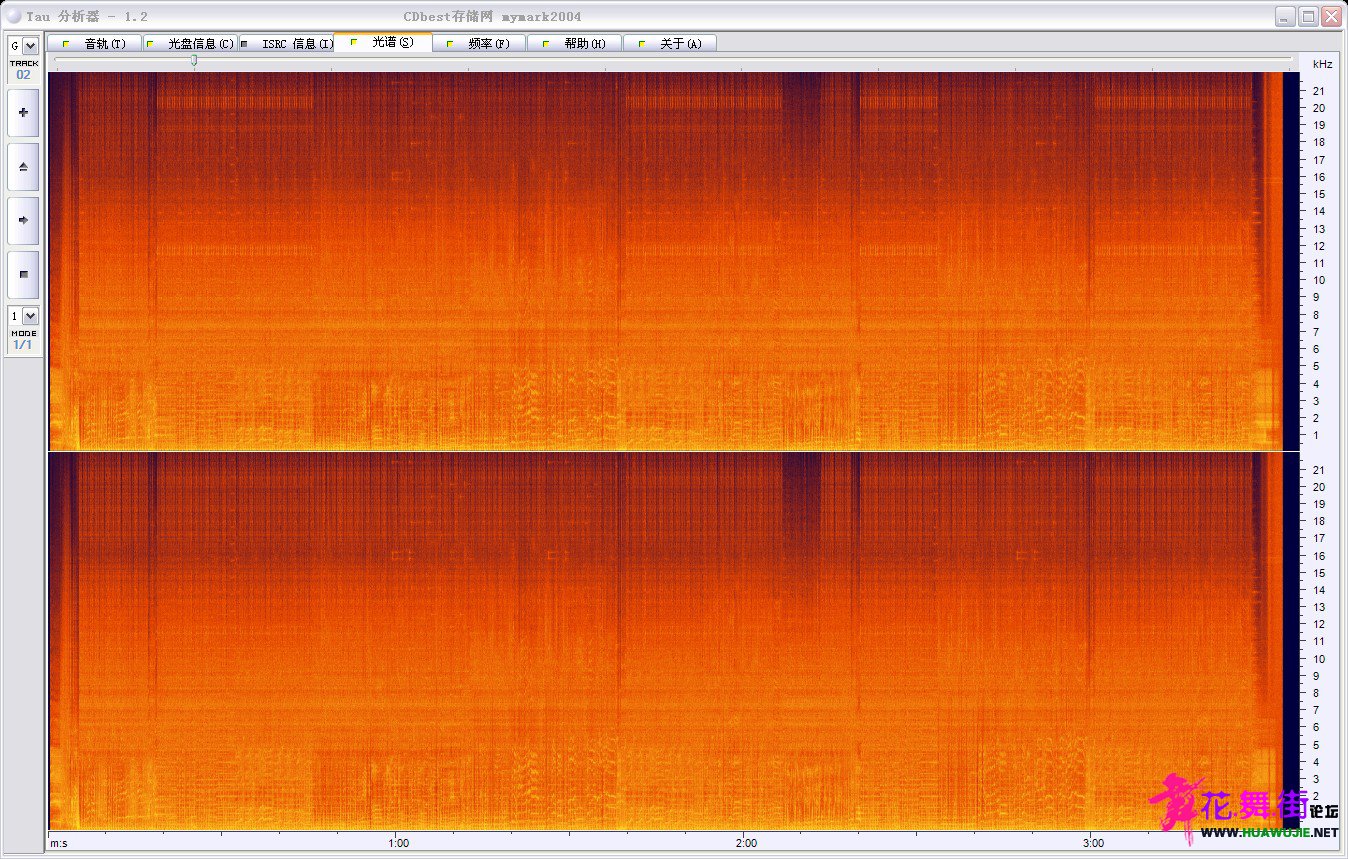
Task: Open the mode 1 dropdown
Action: coord(23,315)
